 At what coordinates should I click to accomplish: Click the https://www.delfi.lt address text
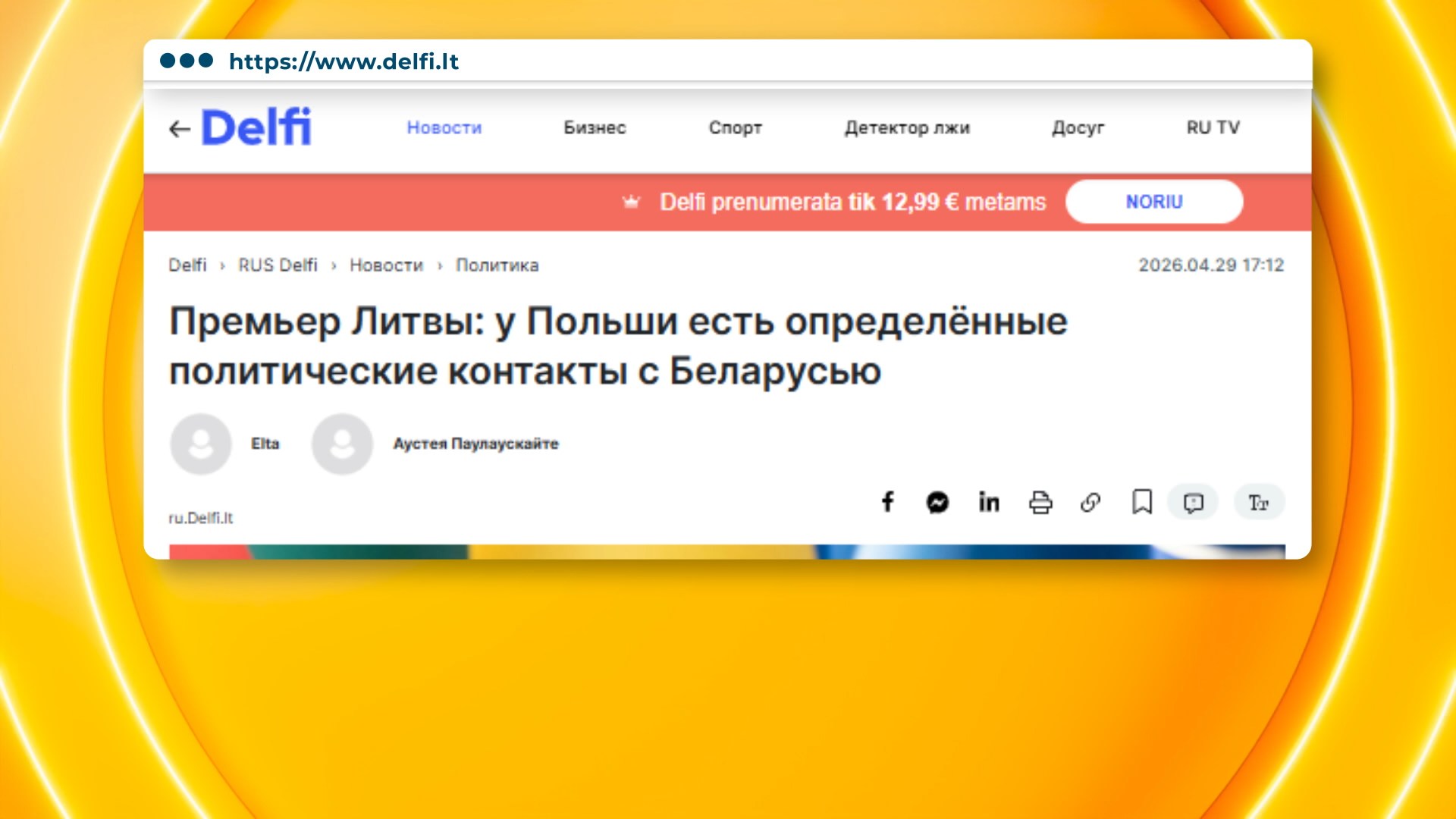point(344,61)
